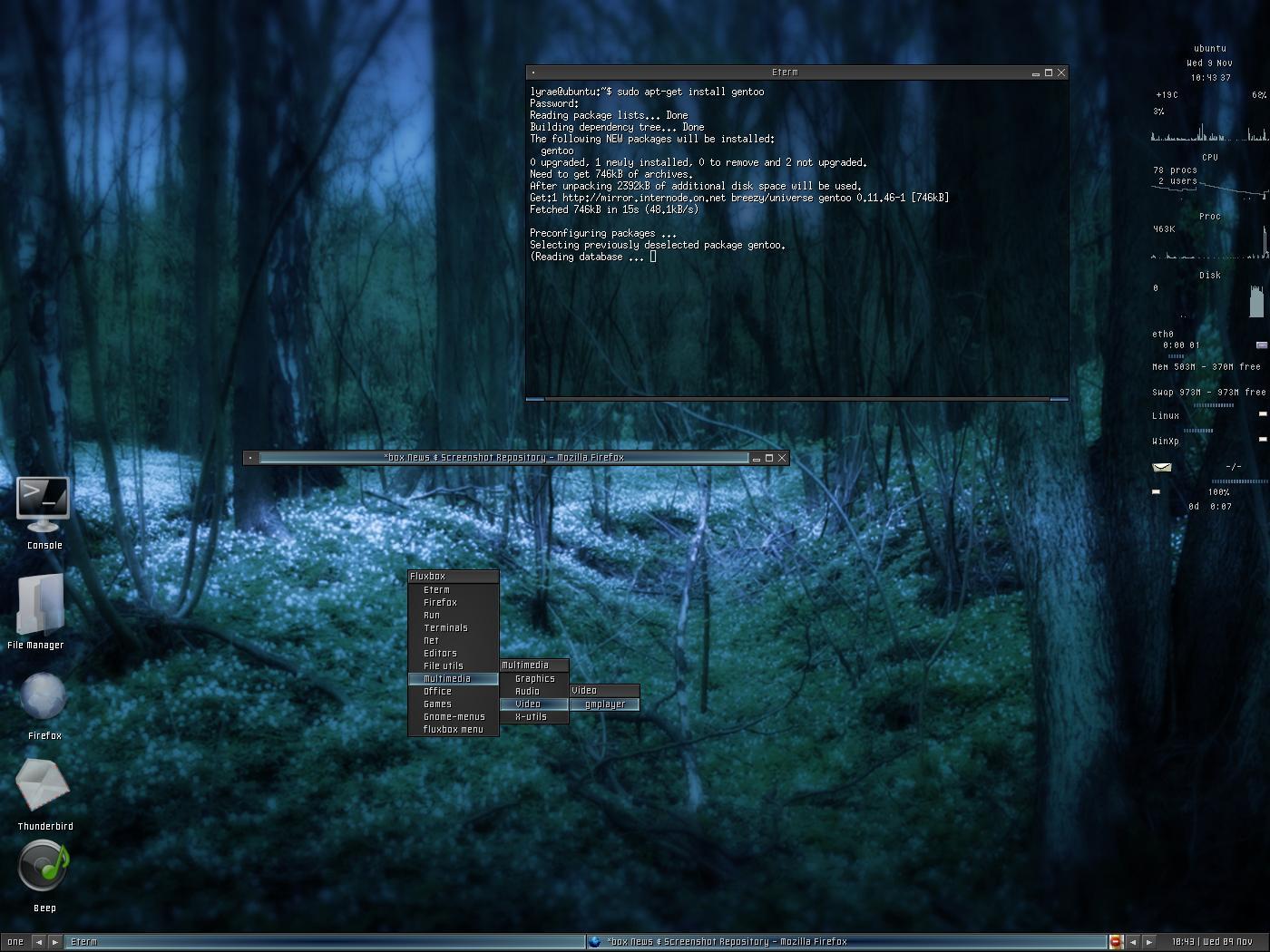Maximize the Eterm window
The image size is (1270, 952).
point(1049,73)
